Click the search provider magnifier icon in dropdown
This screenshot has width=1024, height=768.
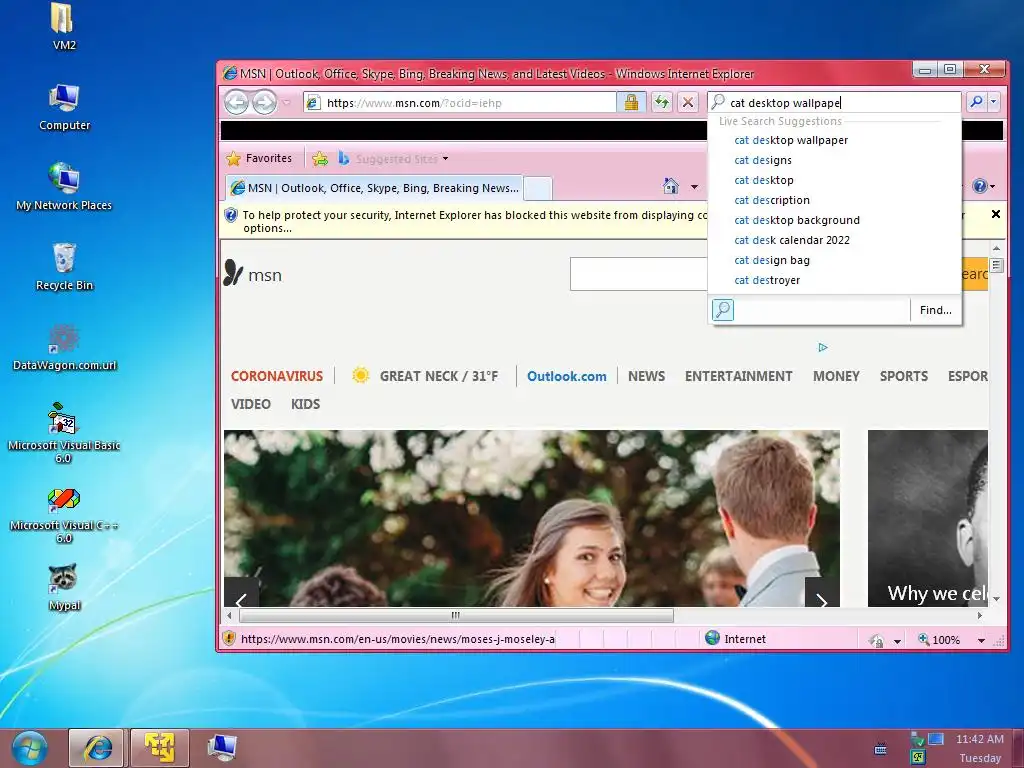(x=723, y=310)
